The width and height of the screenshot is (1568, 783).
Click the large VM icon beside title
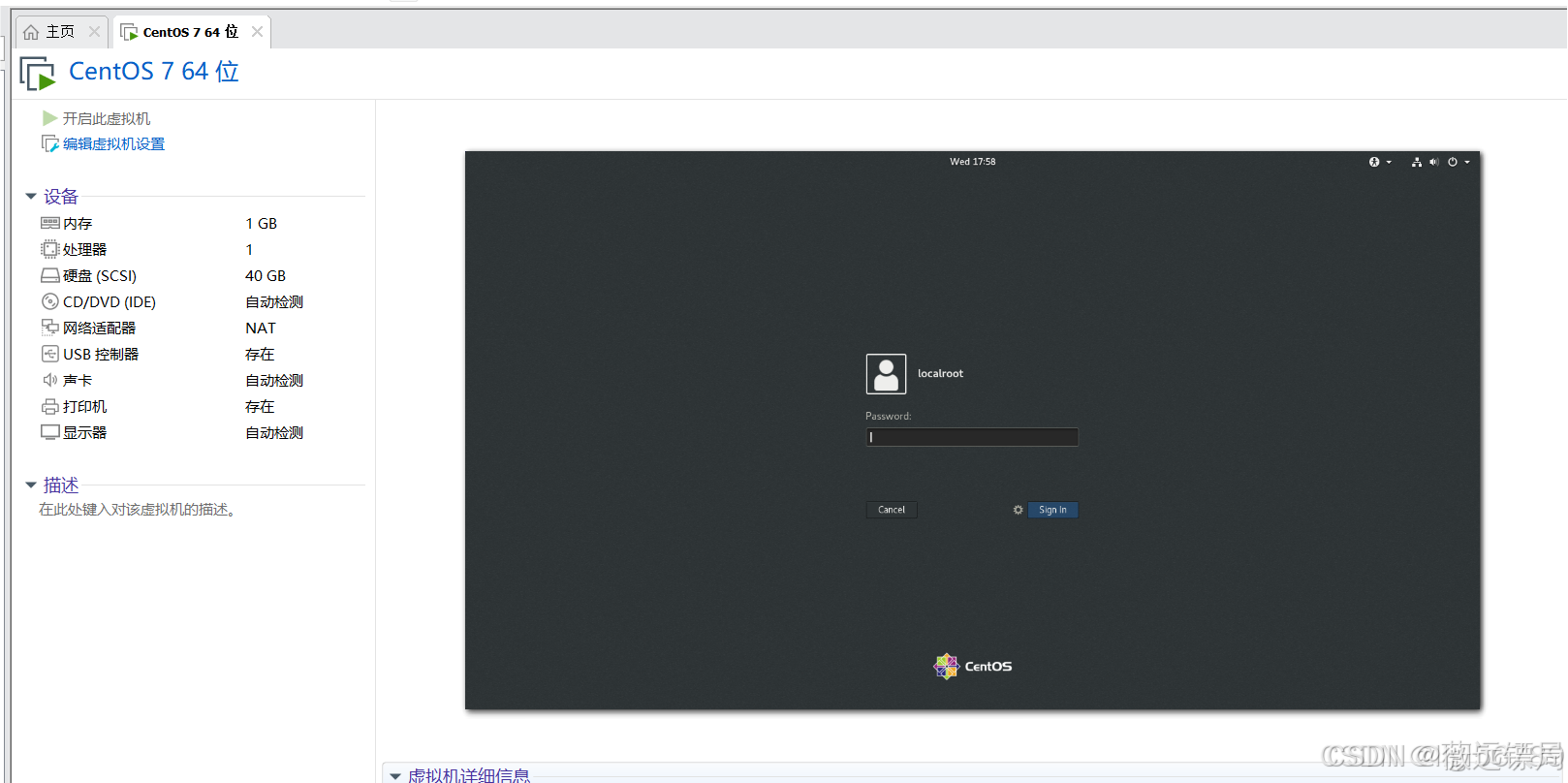38,74
